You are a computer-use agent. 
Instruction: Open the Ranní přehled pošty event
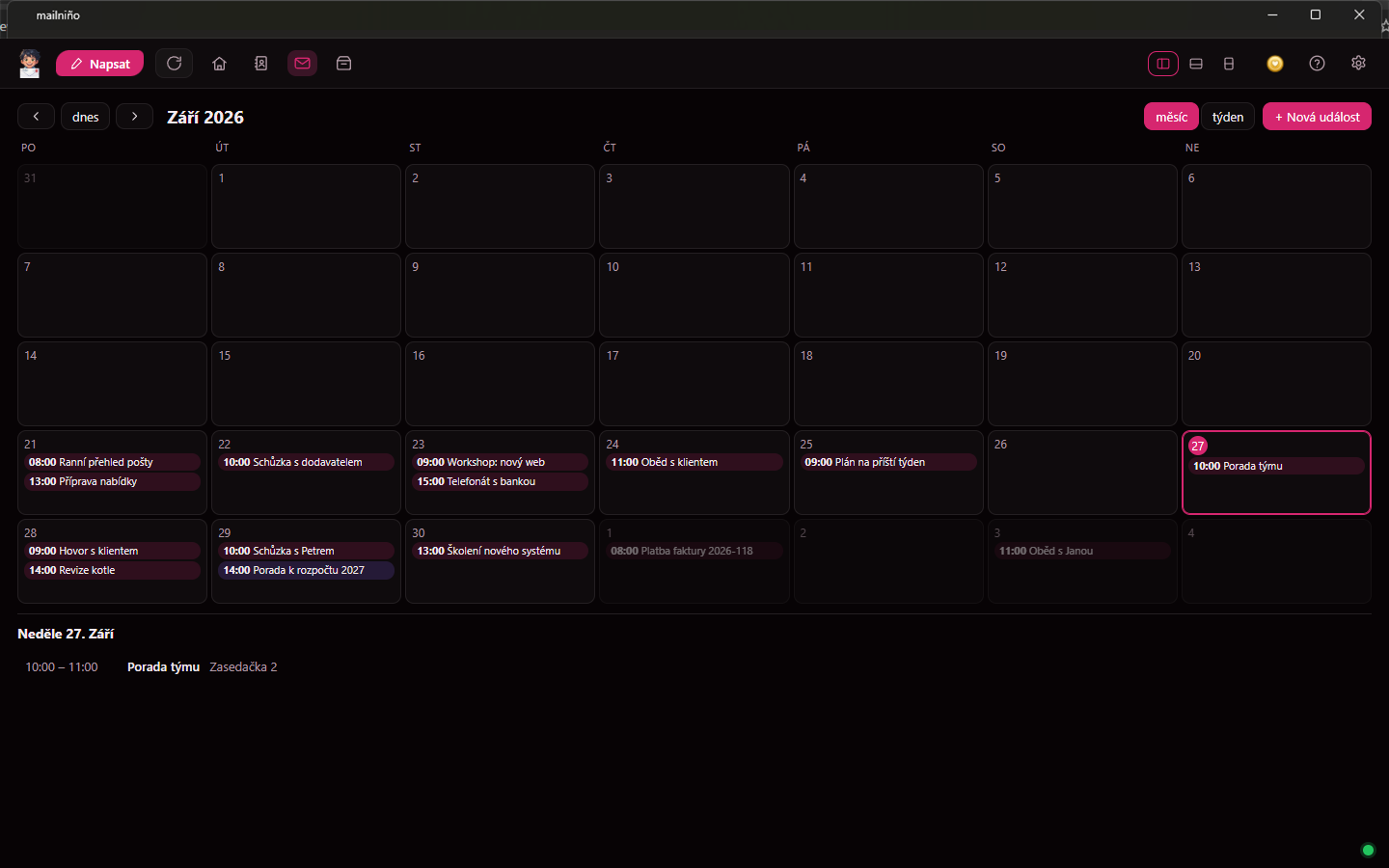(x=112, y=463)
